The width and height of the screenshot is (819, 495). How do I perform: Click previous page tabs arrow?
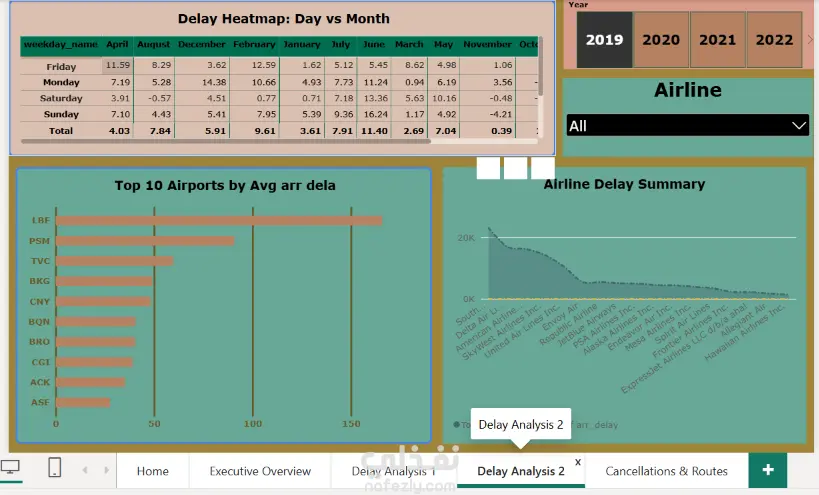coord(85,470)
